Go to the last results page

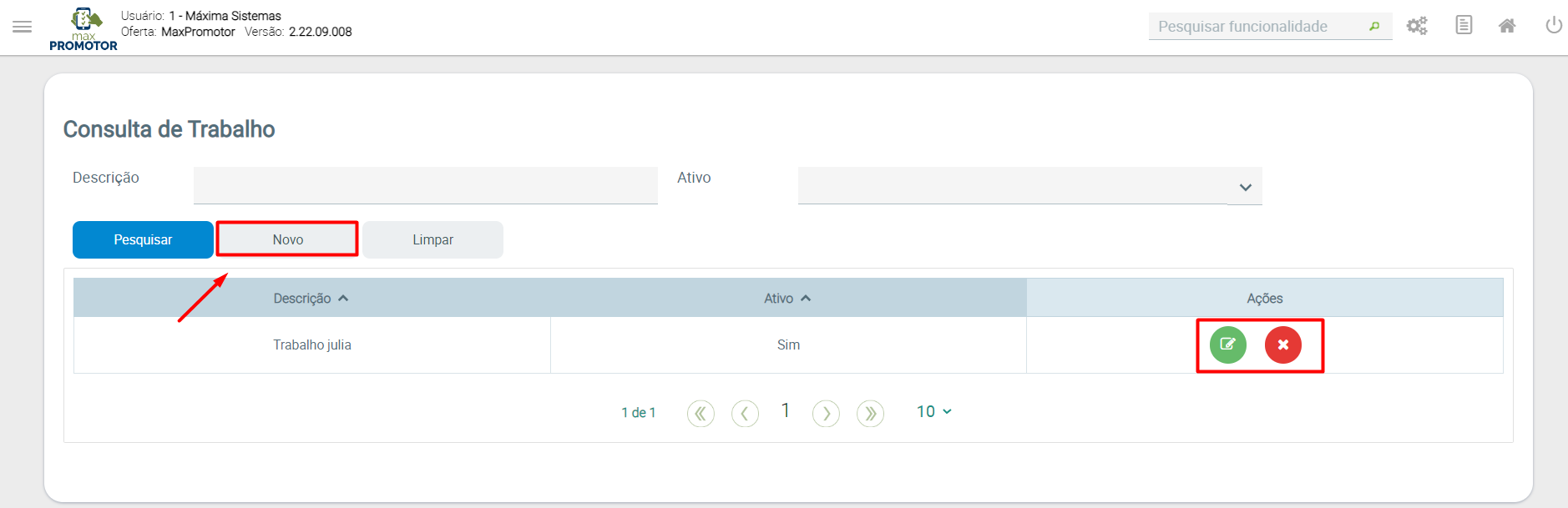(x=870, y=413)
